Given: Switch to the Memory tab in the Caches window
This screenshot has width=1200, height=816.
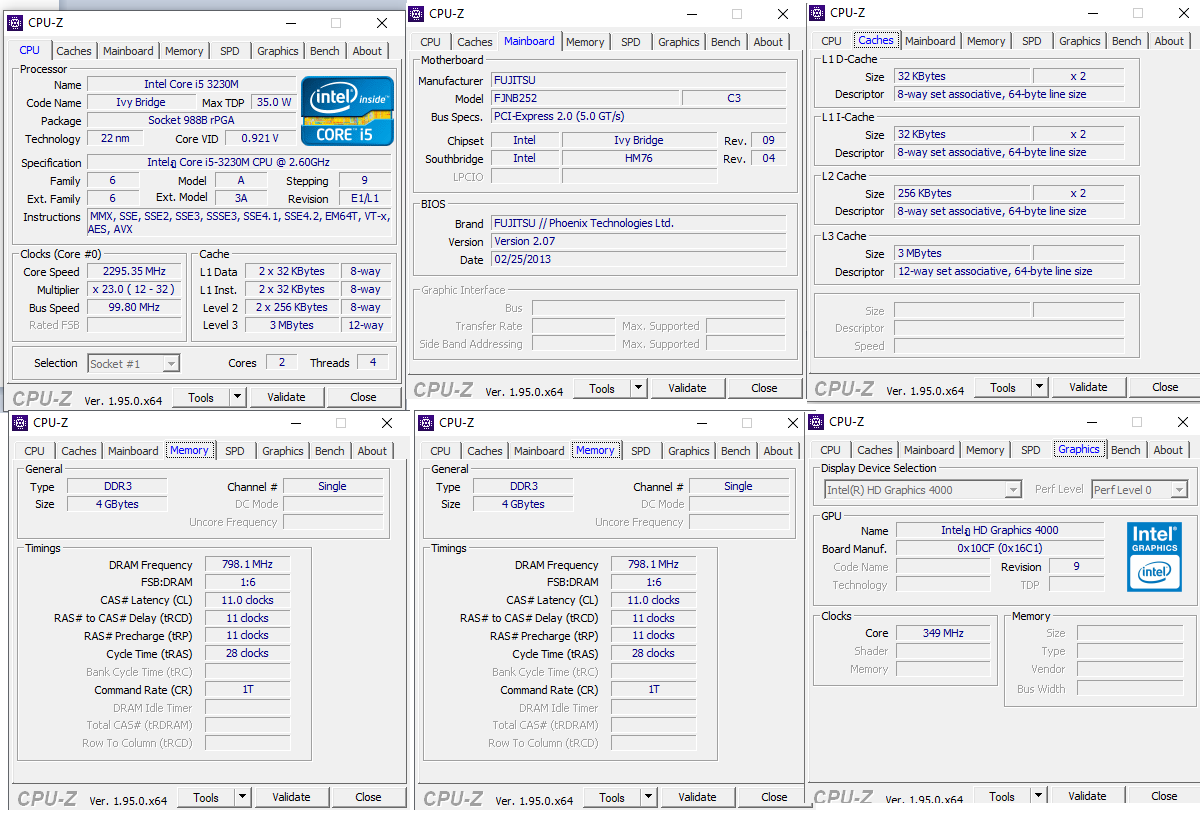Looking at the screenshot, I should coord(986,41).
